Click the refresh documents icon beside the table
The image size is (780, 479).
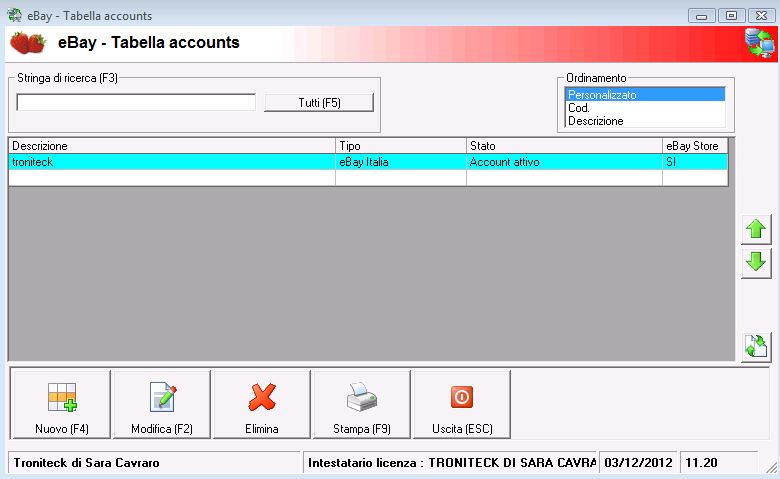click(x=756, y=347)
